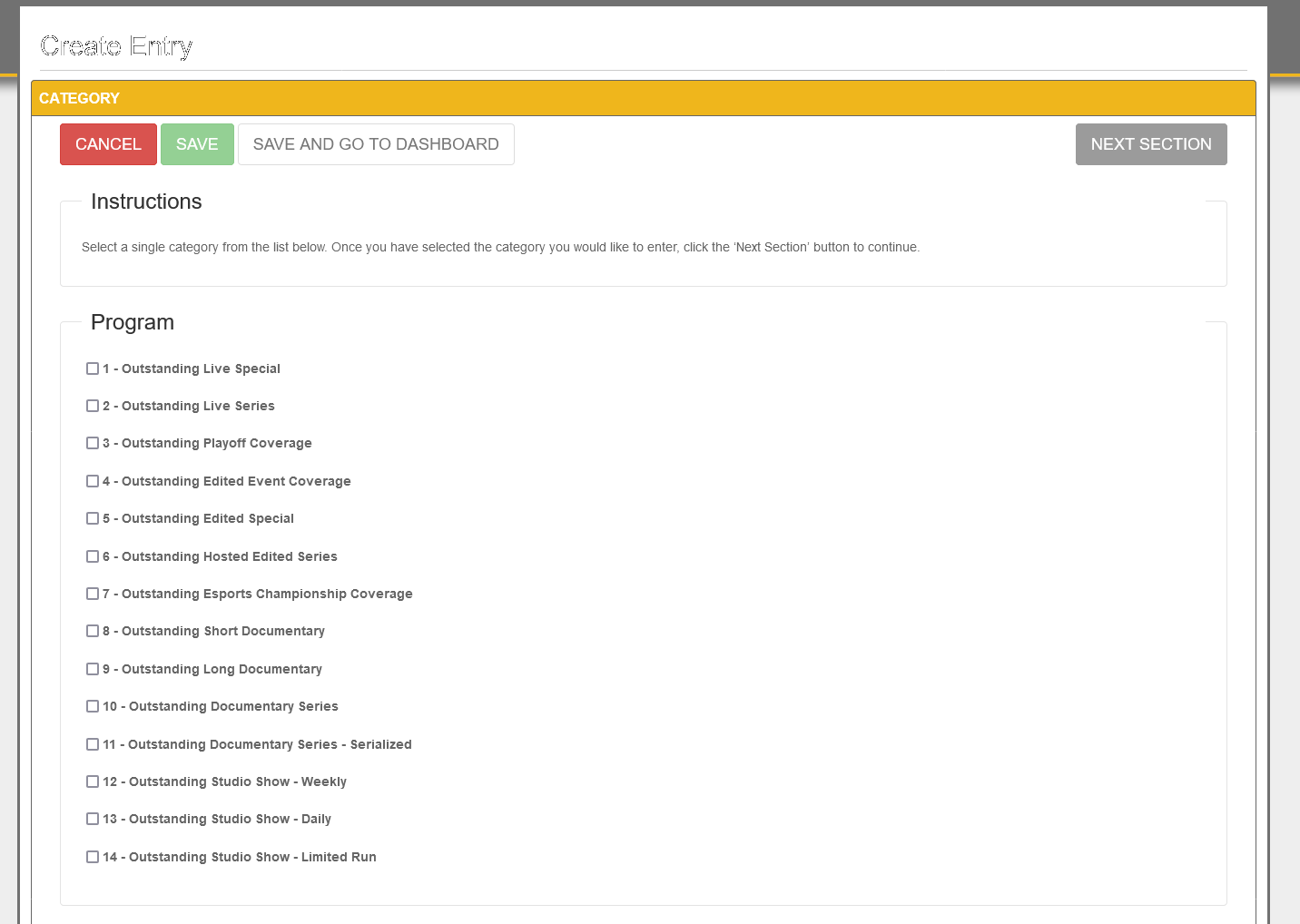Tick Outstanding Esports Championship Coverage
This screenshot has width=1300, height=924.
[93, 594]
